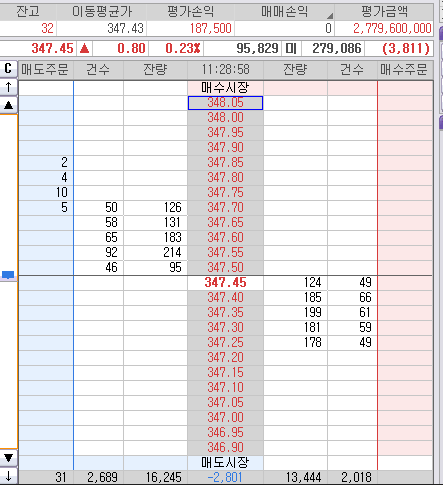Screen dimensions: 443x485
Task: Click the 347.50 price cell
Action: pyautogui.click(x=226, y=268)
